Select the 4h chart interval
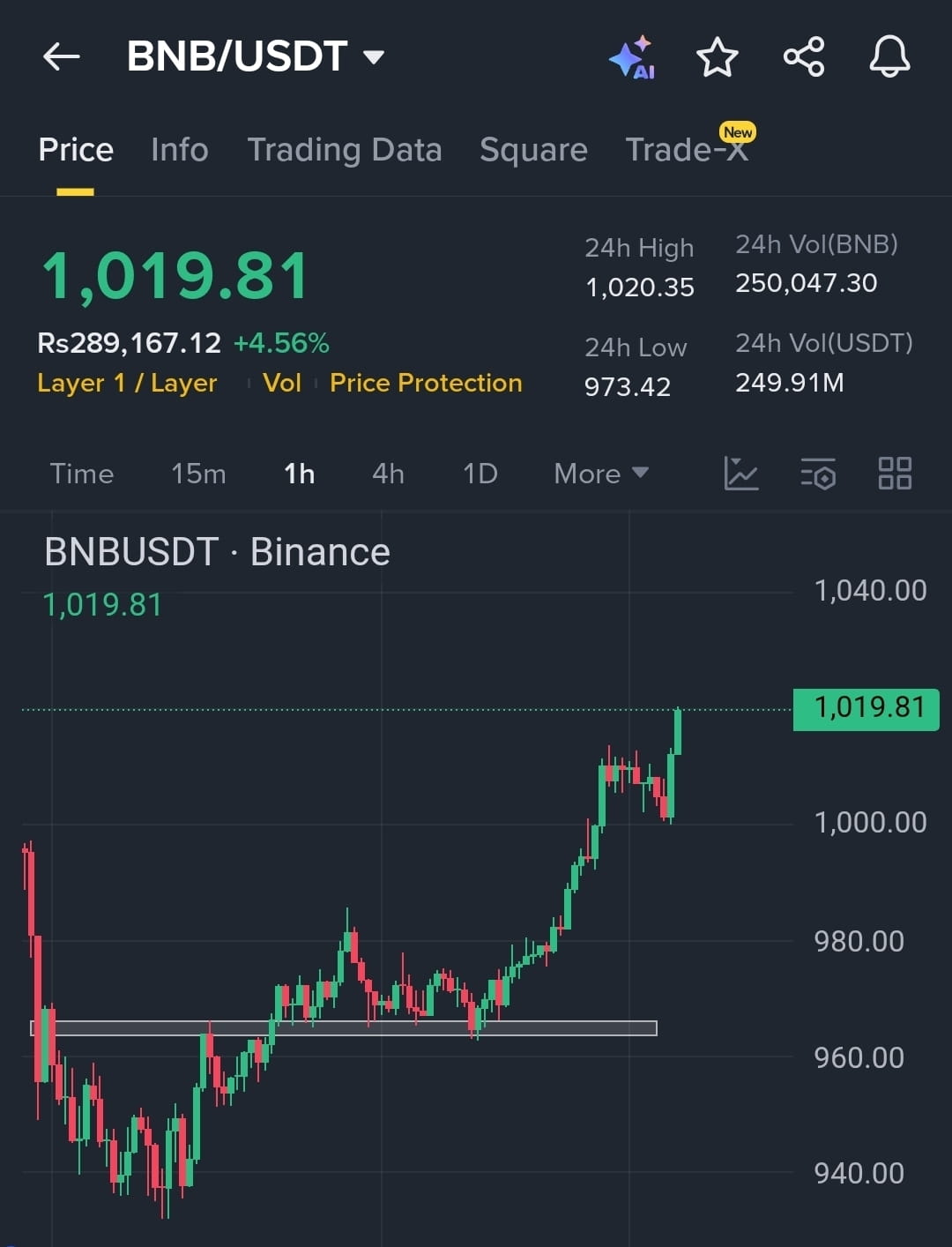The height and width of the screenshot is (1247, 952). [x=388, y=474]
